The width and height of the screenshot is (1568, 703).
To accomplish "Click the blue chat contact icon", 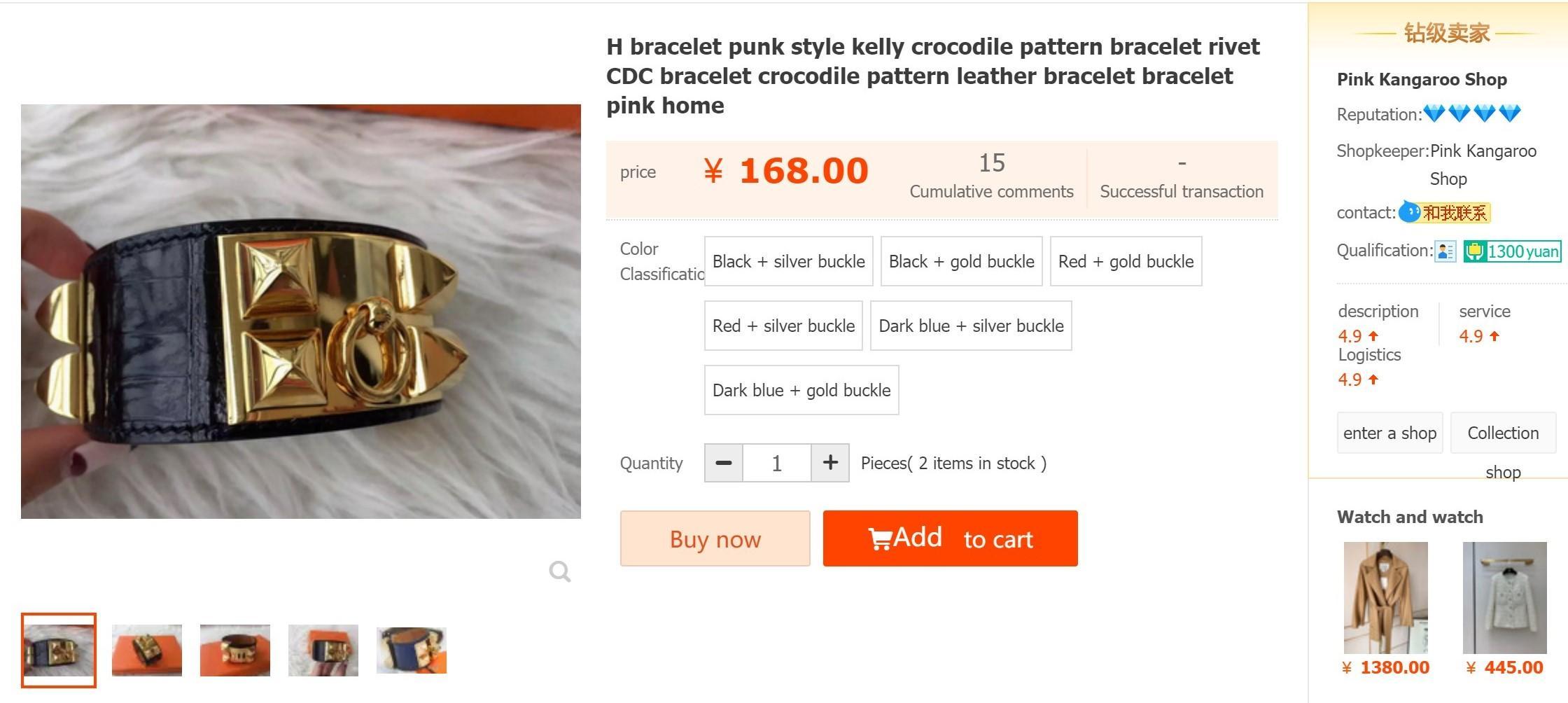I will tap(1409, 212).
